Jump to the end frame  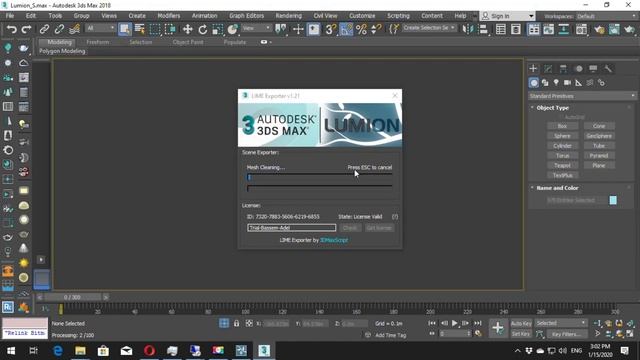click(x=478, y=323)
